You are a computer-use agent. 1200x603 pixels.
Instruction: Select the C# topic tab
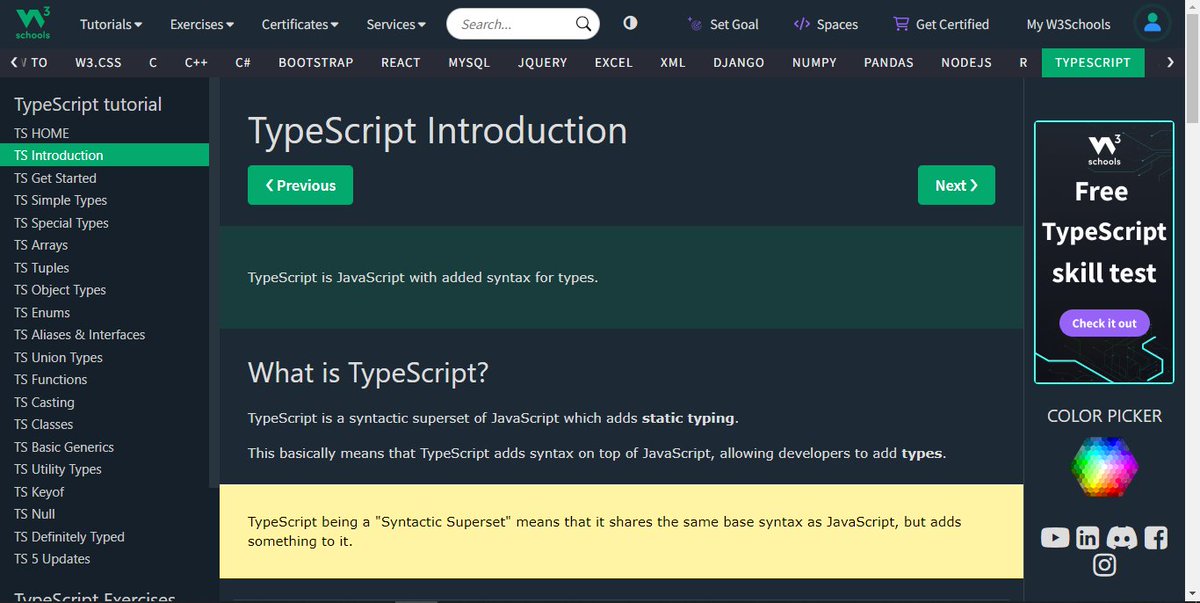[x=243, y=62]
